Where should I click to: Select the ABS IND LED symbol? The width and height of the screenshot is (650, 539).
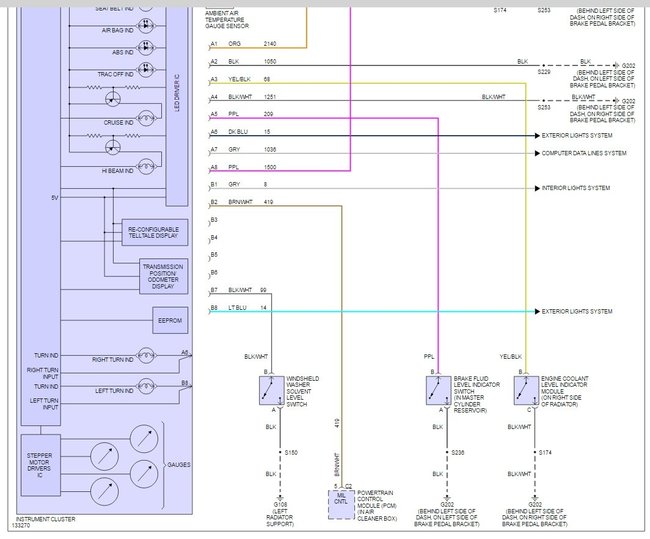146,48
